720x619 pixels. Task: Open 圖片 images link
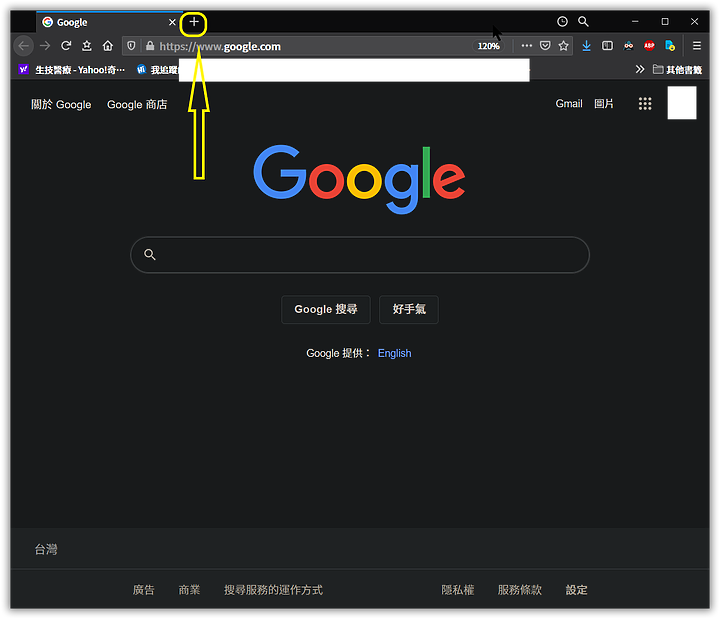tap(604, 104)
